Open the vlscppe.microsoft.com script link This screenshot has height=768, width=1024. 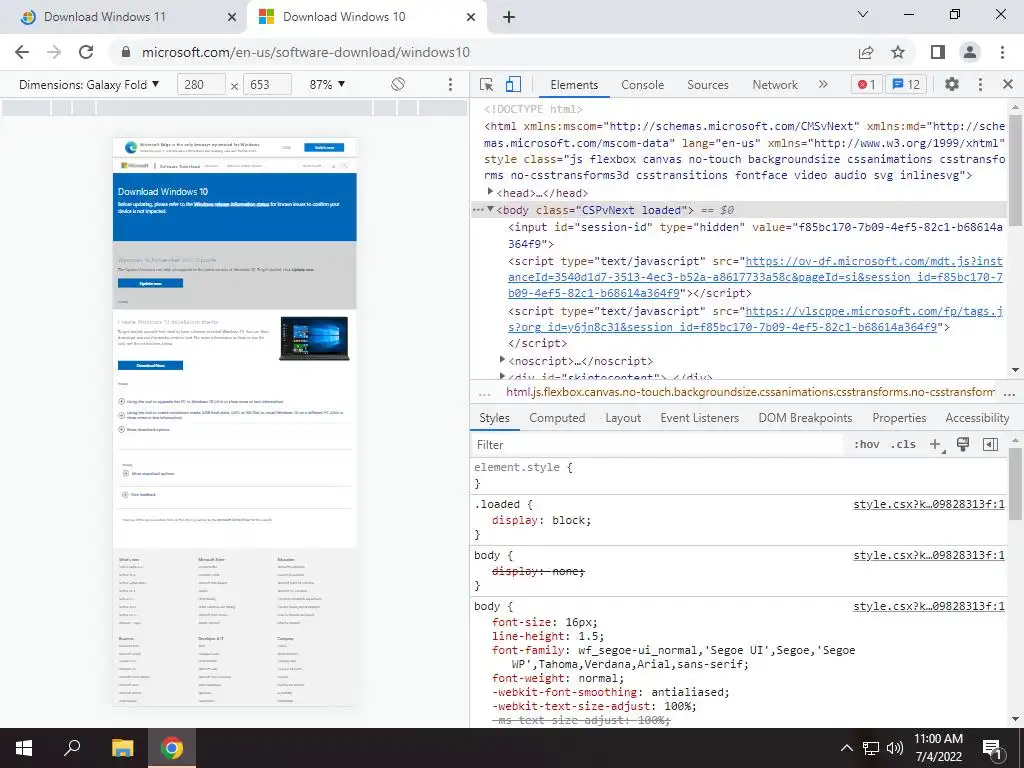756,319
